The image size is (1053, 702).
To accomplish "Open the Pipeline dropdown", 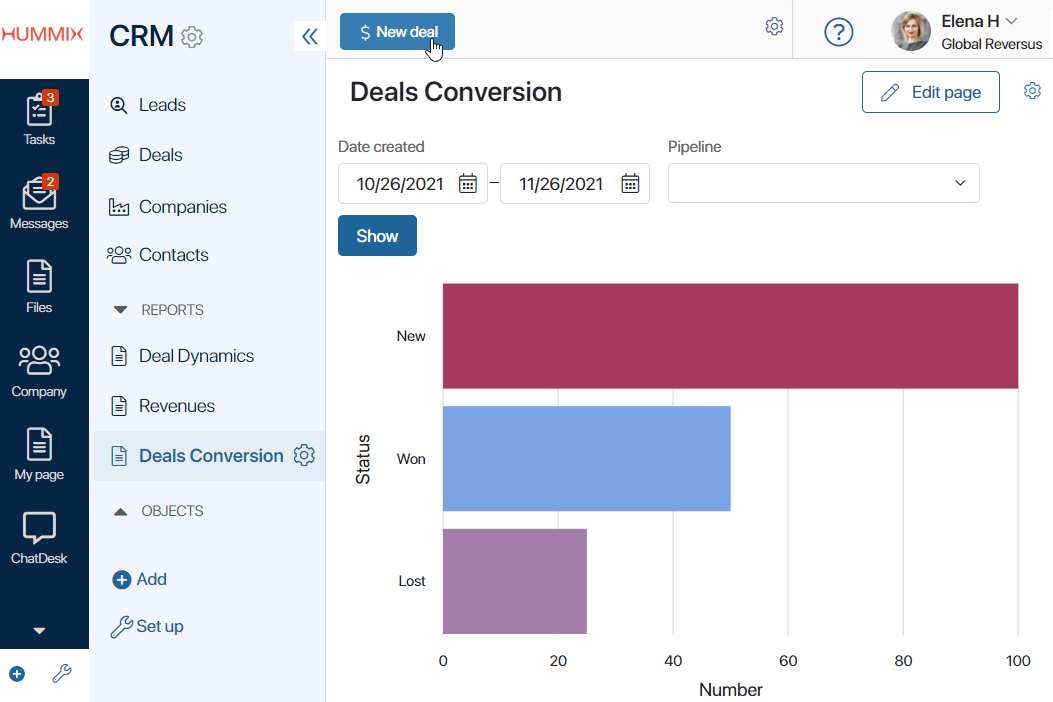I will [823, 183].
